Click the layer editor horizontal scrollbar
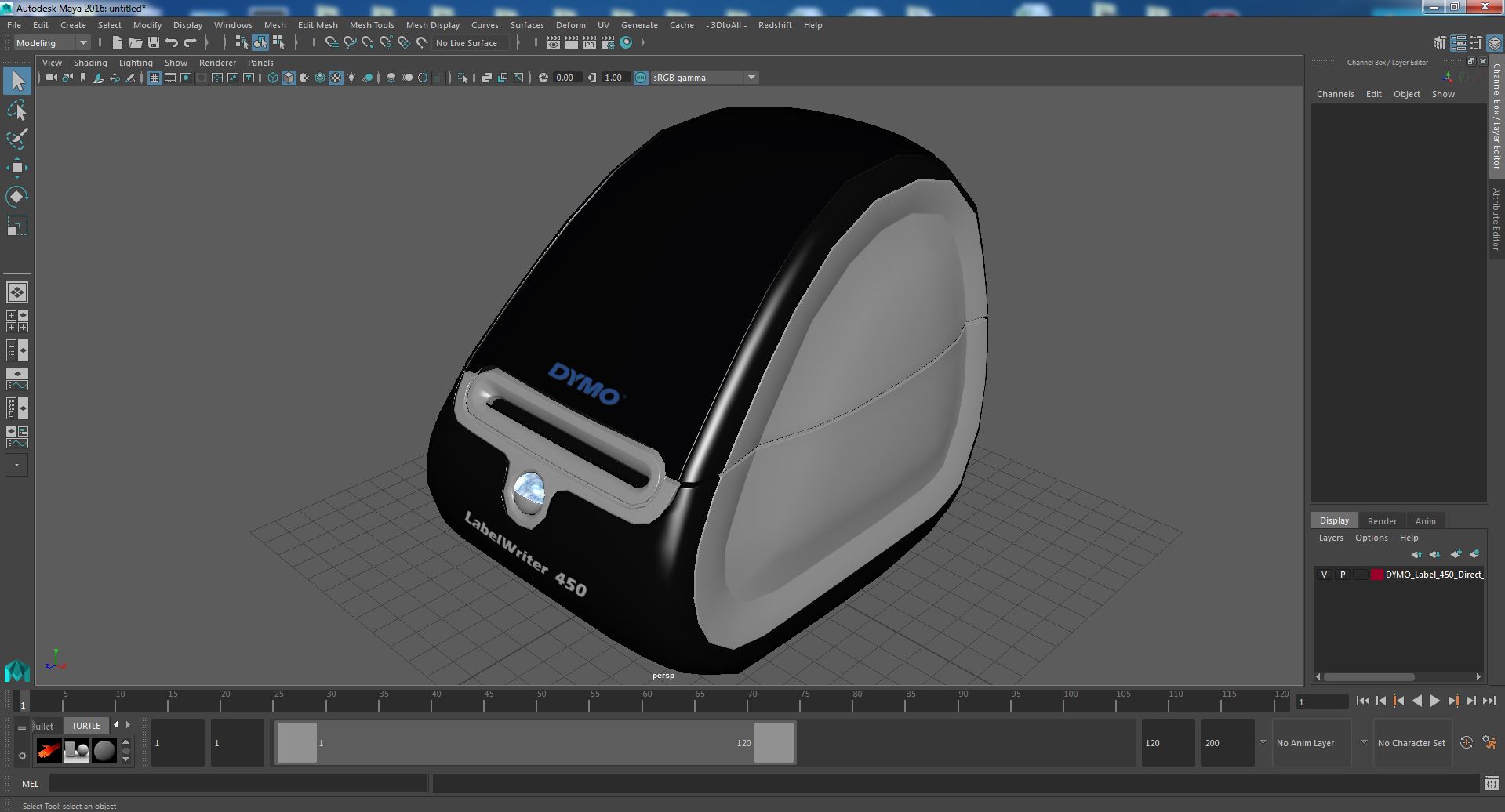This screenshot has width=1505, height=812. click(1369, 676)
